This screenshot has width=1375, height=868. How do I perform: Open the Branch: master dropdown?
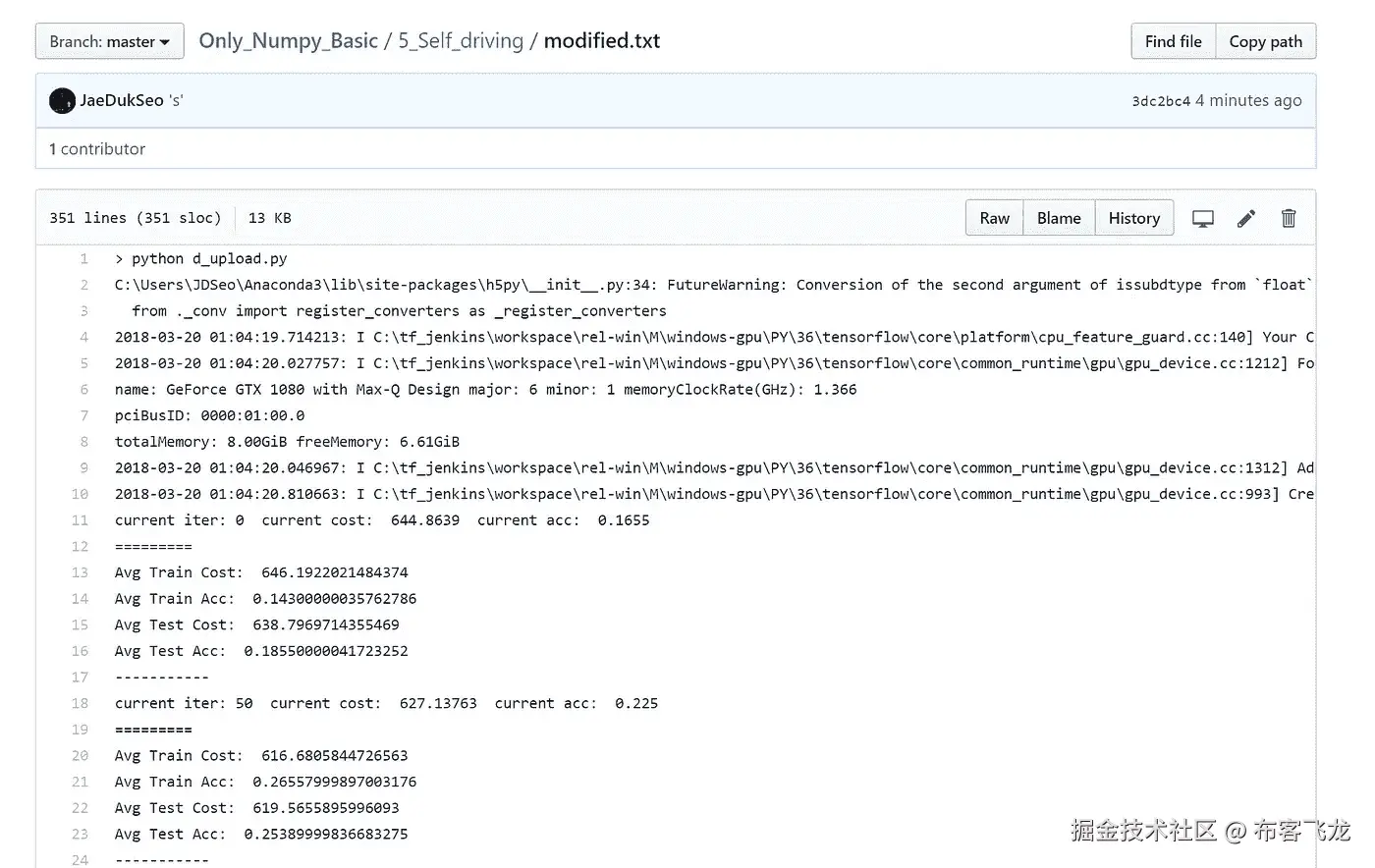point(109,41)
